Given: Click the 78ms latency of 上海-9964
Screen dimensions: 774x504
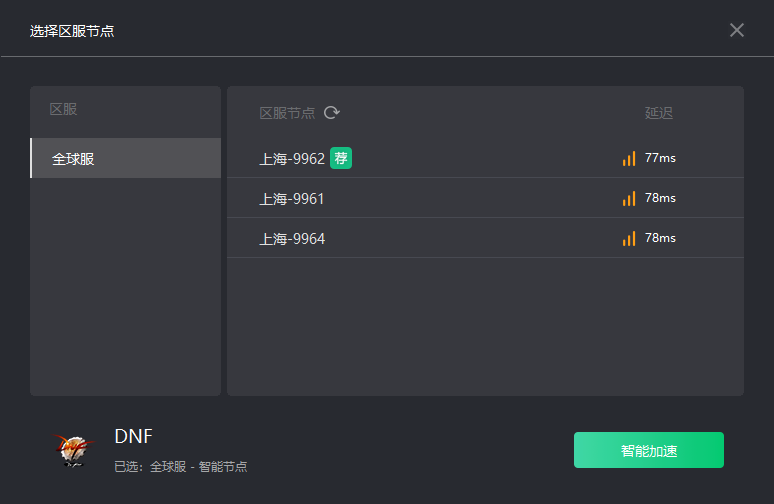Looking at the screenshot, I should (x=660, y=238).
